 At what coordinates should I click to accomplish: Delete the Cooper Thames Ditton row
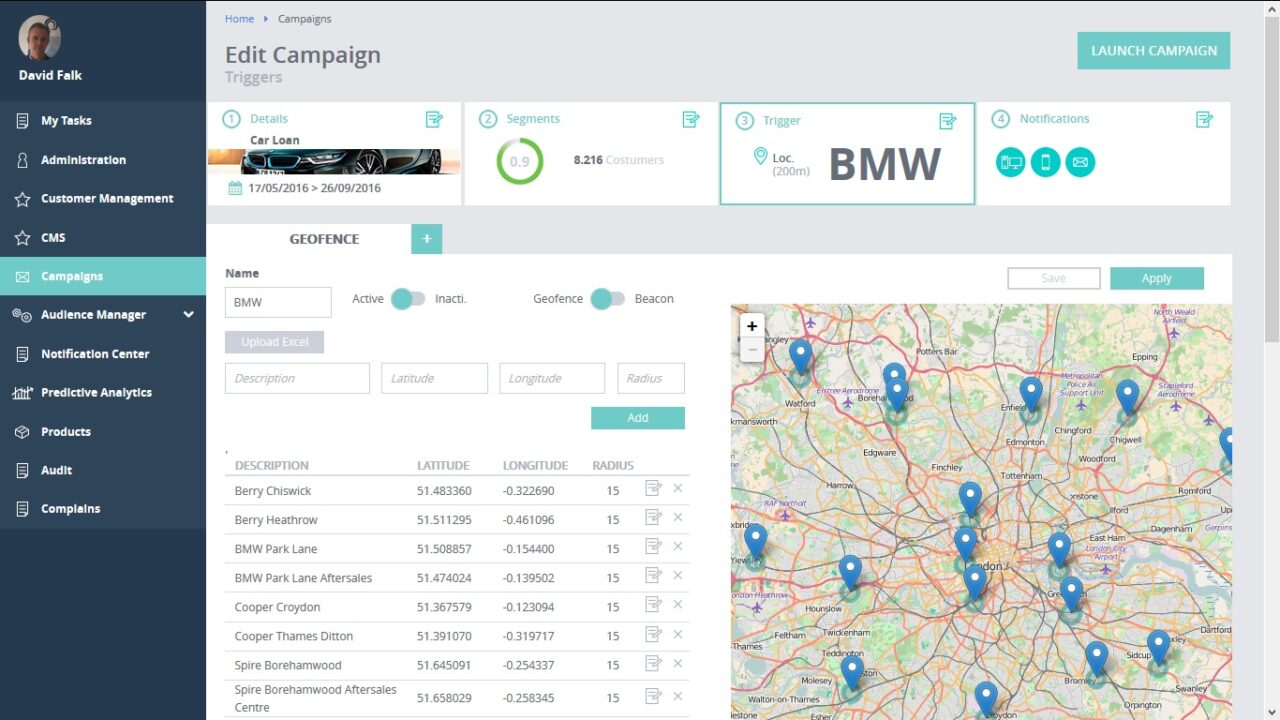678,634
